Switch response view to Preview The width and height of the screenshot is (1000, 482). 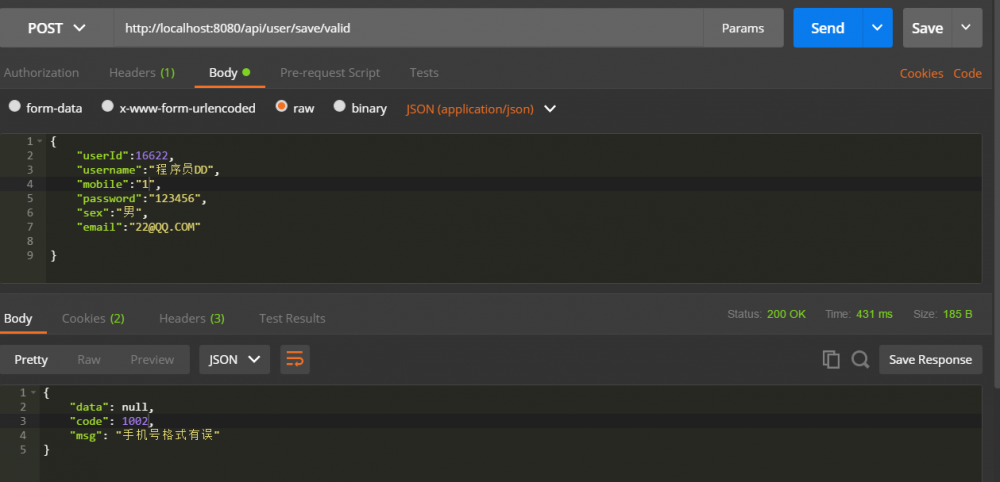152,360
